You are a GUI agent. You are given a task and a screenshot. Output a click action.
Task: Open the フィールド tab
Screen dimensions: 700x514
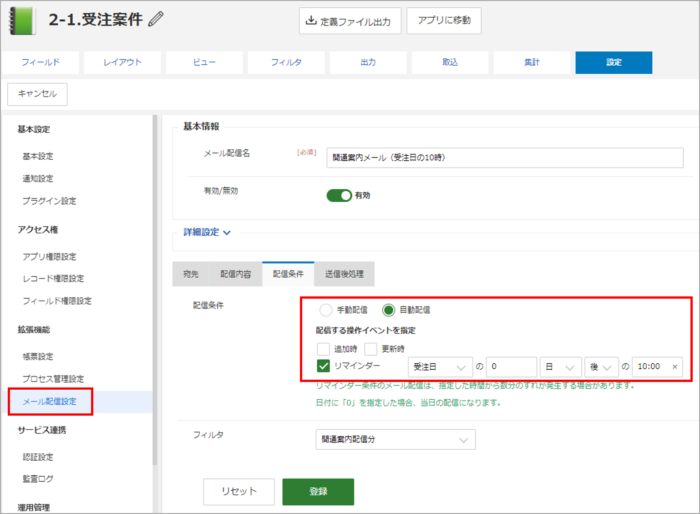[x=41, y=63]
